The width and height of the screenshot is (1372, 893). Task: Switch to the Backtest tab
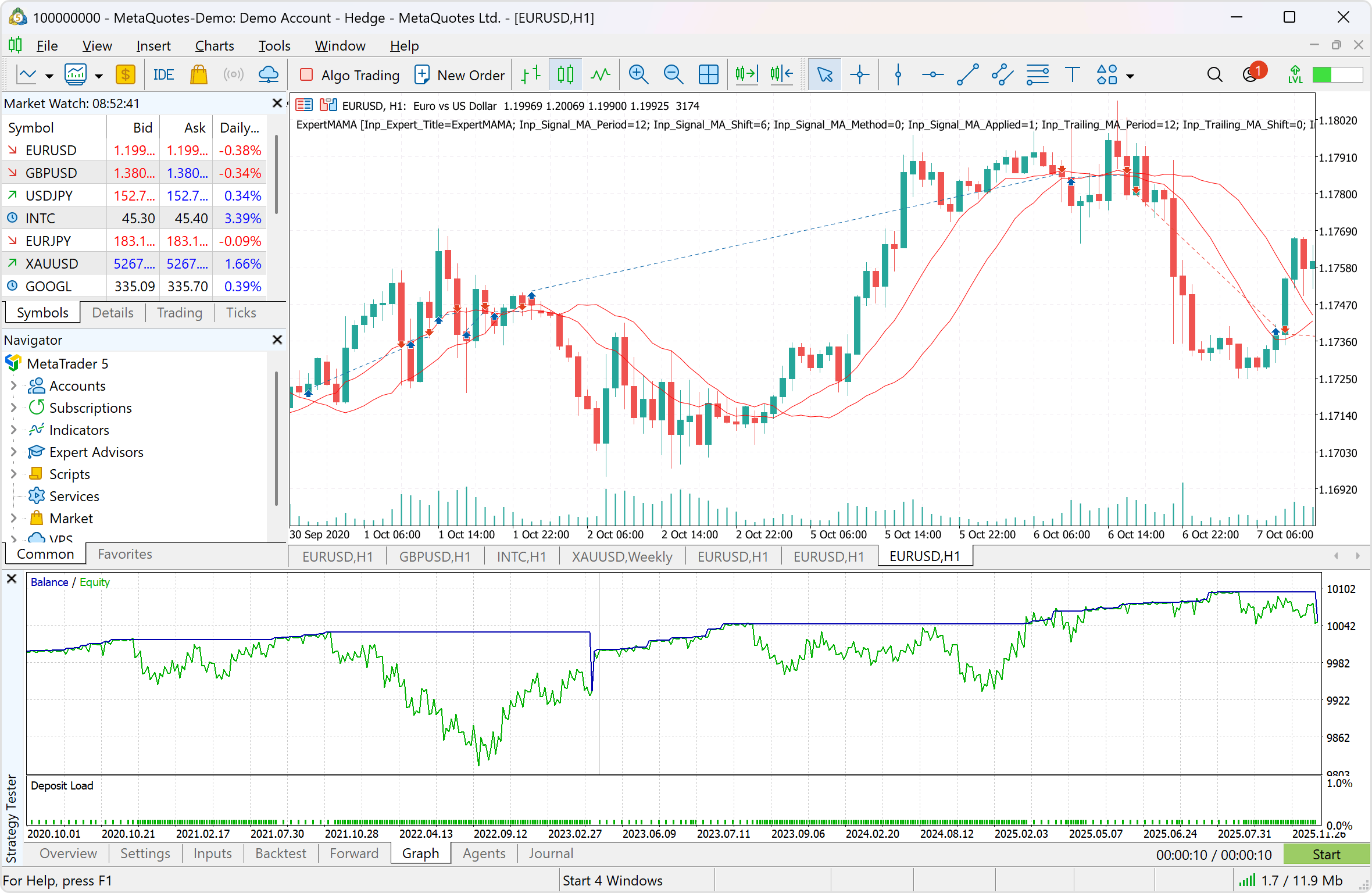click(x=280, y=853)
